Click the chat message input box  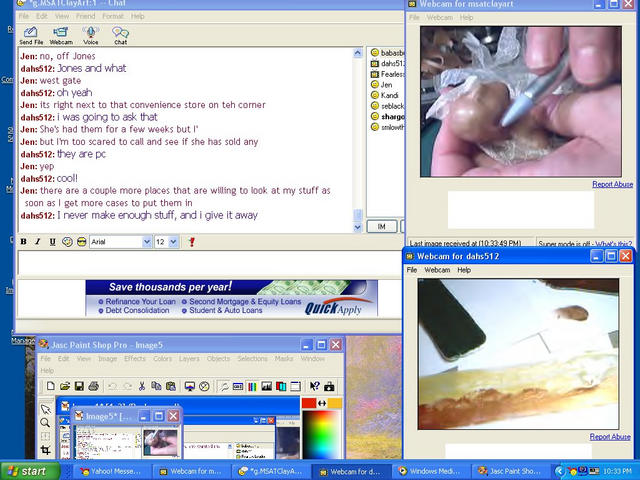209,263
